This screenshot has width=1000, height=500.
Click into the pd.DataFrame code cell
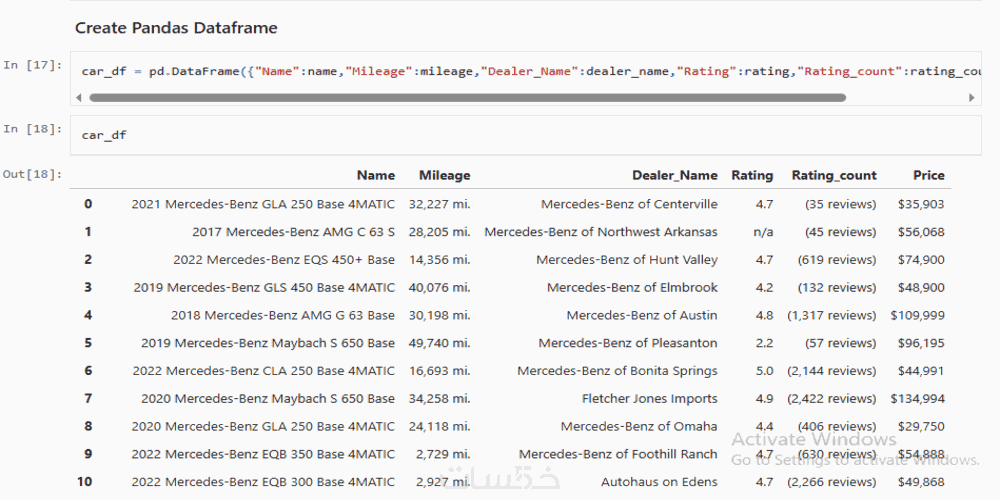[500, 71]
